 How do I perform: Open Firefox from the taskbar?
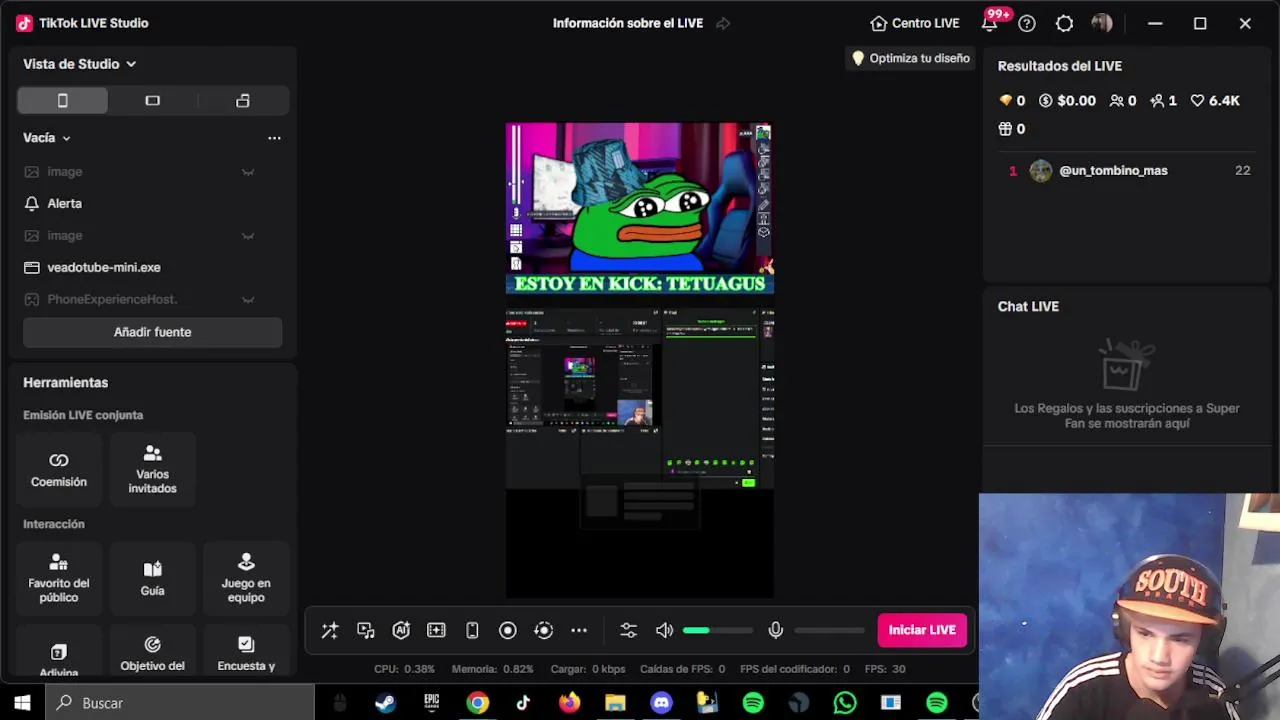(569, 703)
